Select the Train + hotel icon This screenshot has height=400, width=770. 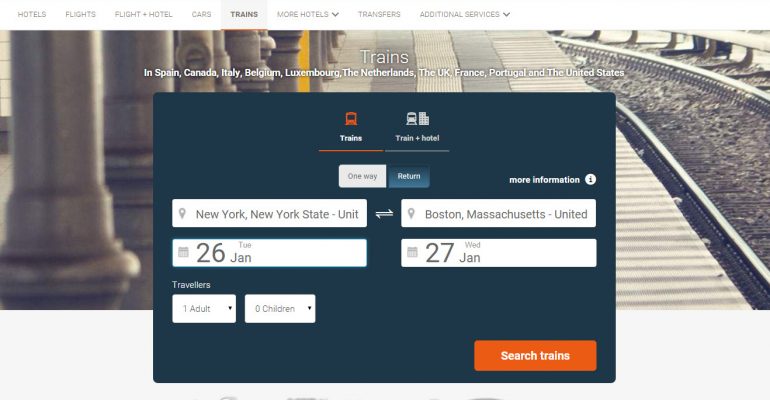[417, 119]
